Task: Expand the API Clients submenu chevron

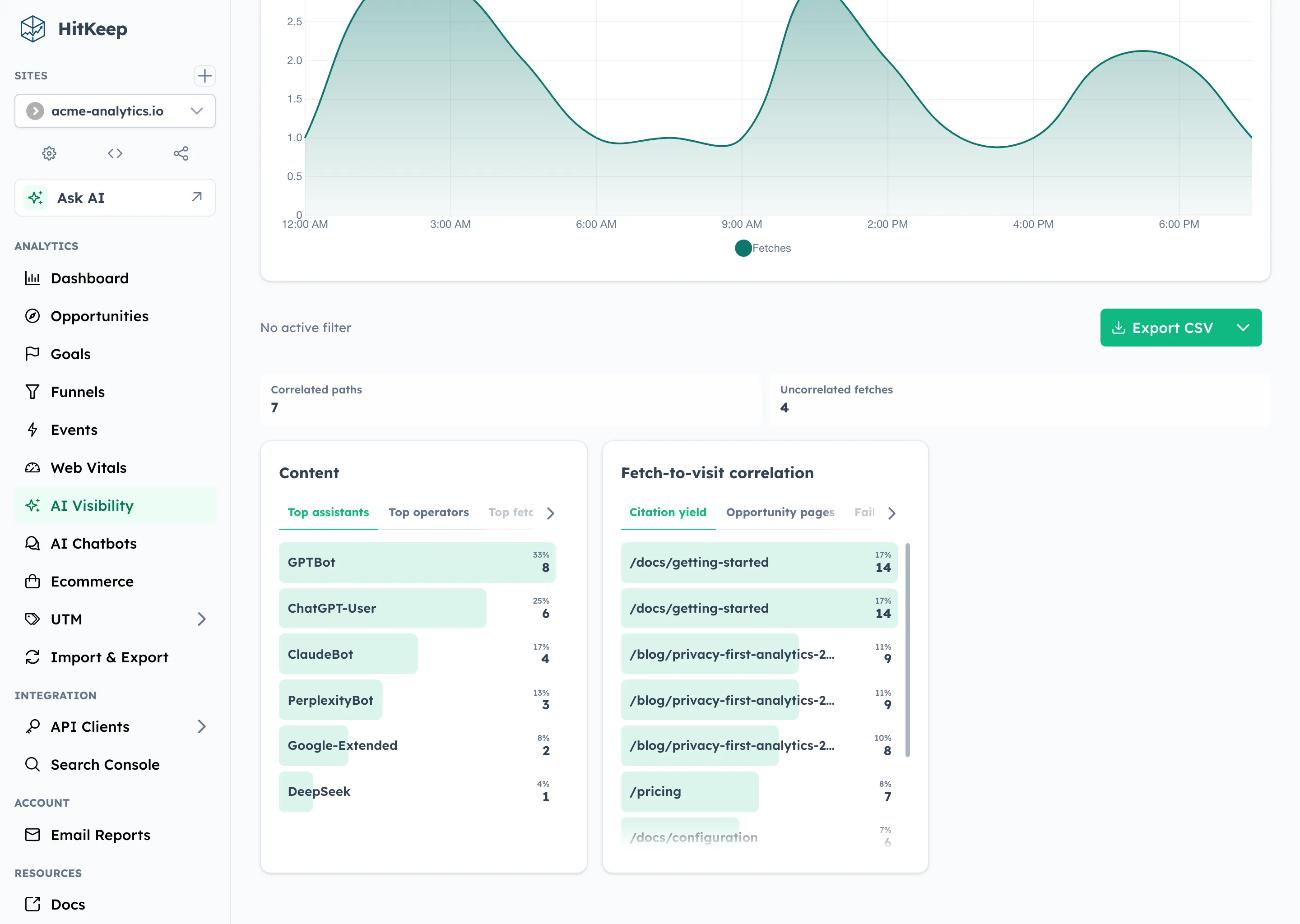Action: click(x=201, y=726)
